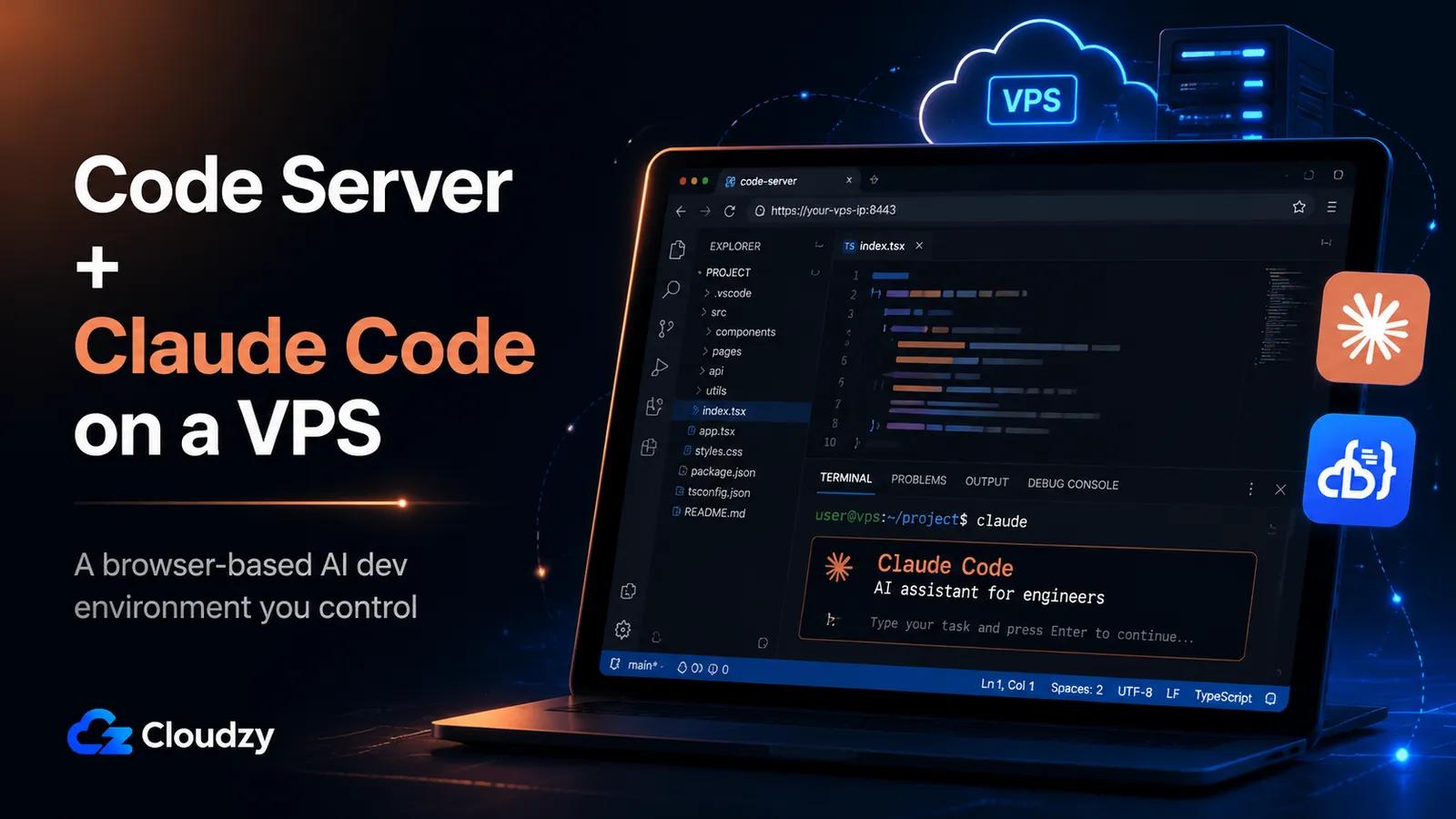Expand the .vscode folder
Viewport: 1456px width, 819px height.
click(x=728, y=293)
